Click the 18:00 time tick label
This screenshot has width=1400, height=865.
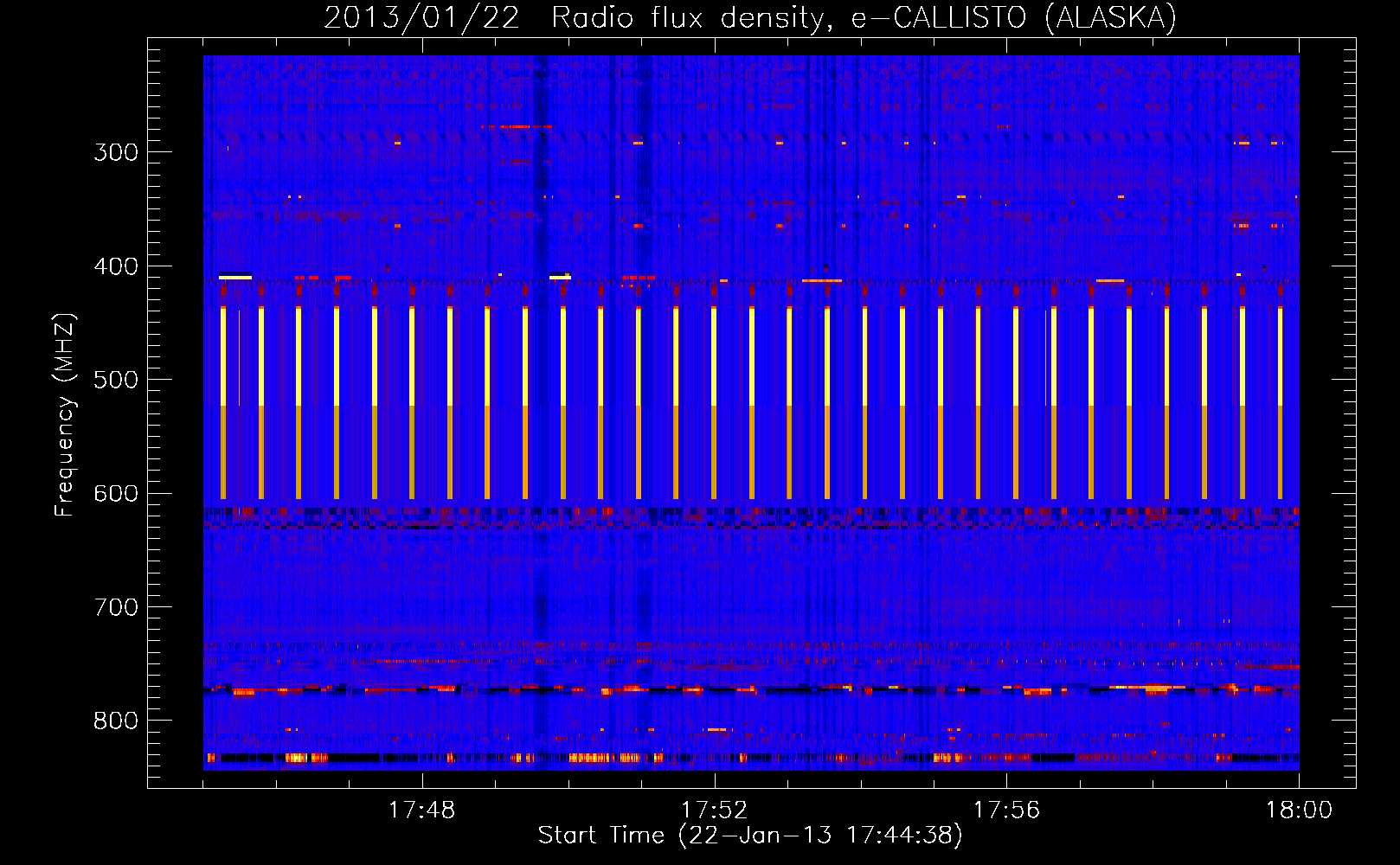(1299, 811)
